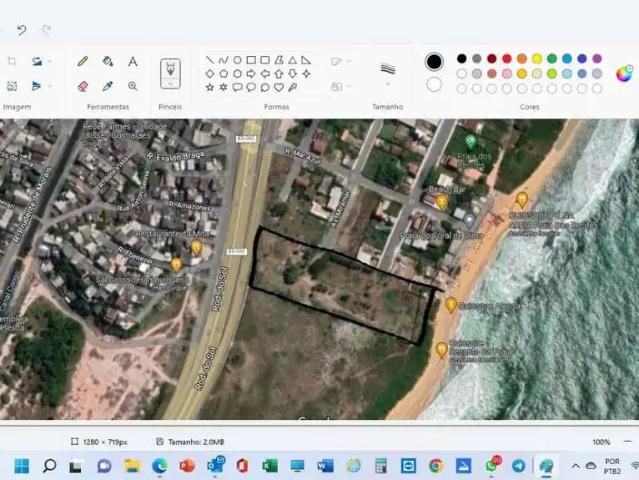Select the Magnifier tool
This screenshot has height=480, width=639.
pyautogui.click(x=132, y=86)
